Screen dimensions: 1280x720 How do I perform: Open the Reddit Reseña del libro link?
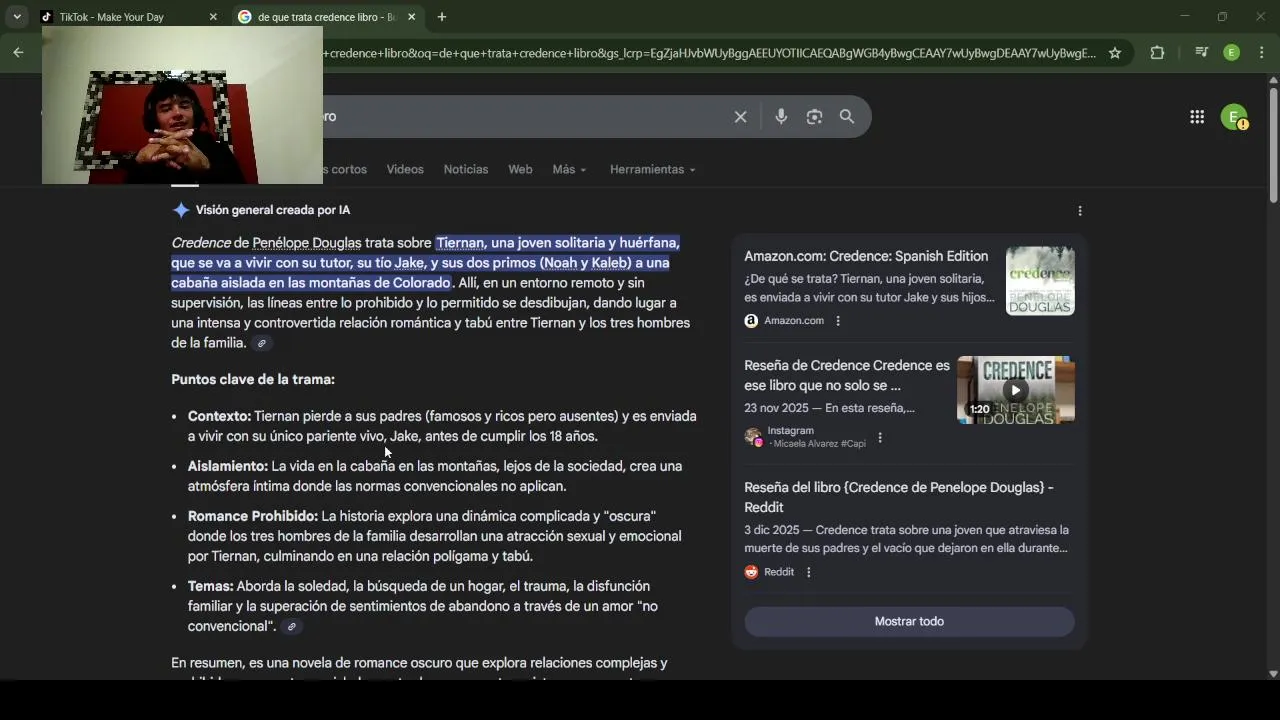(899, 497)
